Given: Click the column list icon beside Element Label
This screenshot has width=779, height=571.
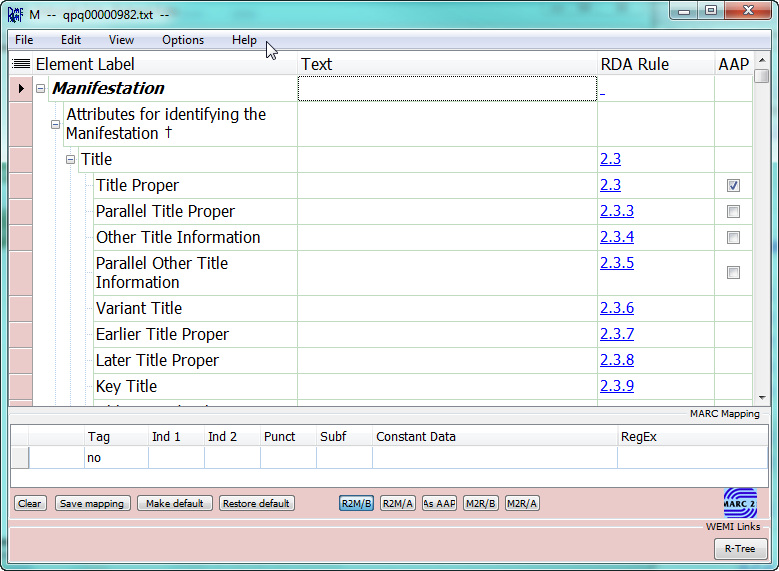Looking at the screenshot, I should 21,64.
